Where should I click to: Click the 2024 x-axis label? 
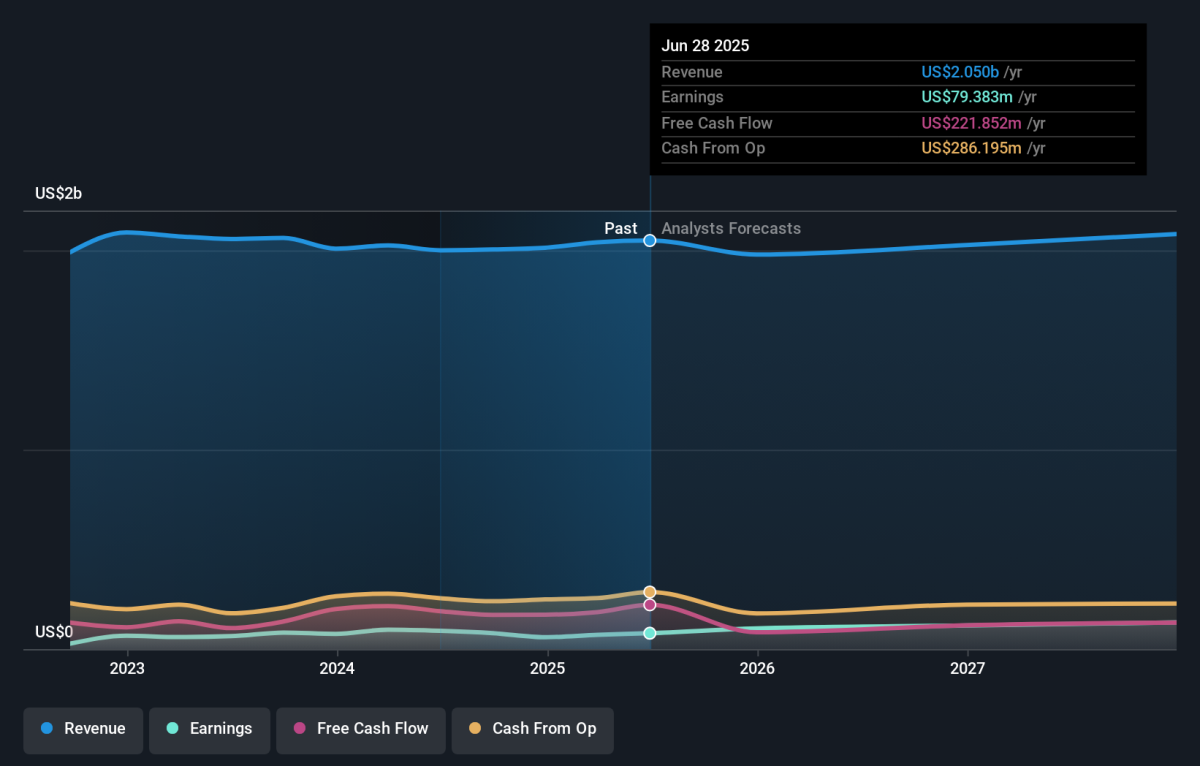(337, 668)
